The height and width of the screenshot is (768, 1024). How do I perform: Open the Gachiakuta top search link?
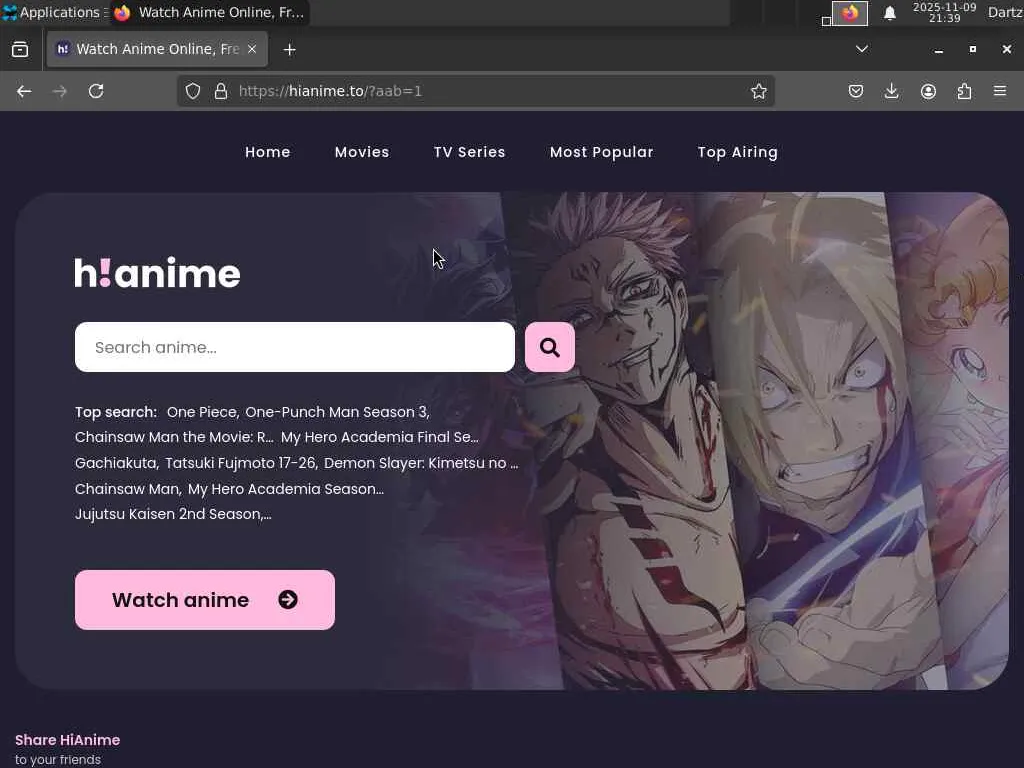click(117, 463)
